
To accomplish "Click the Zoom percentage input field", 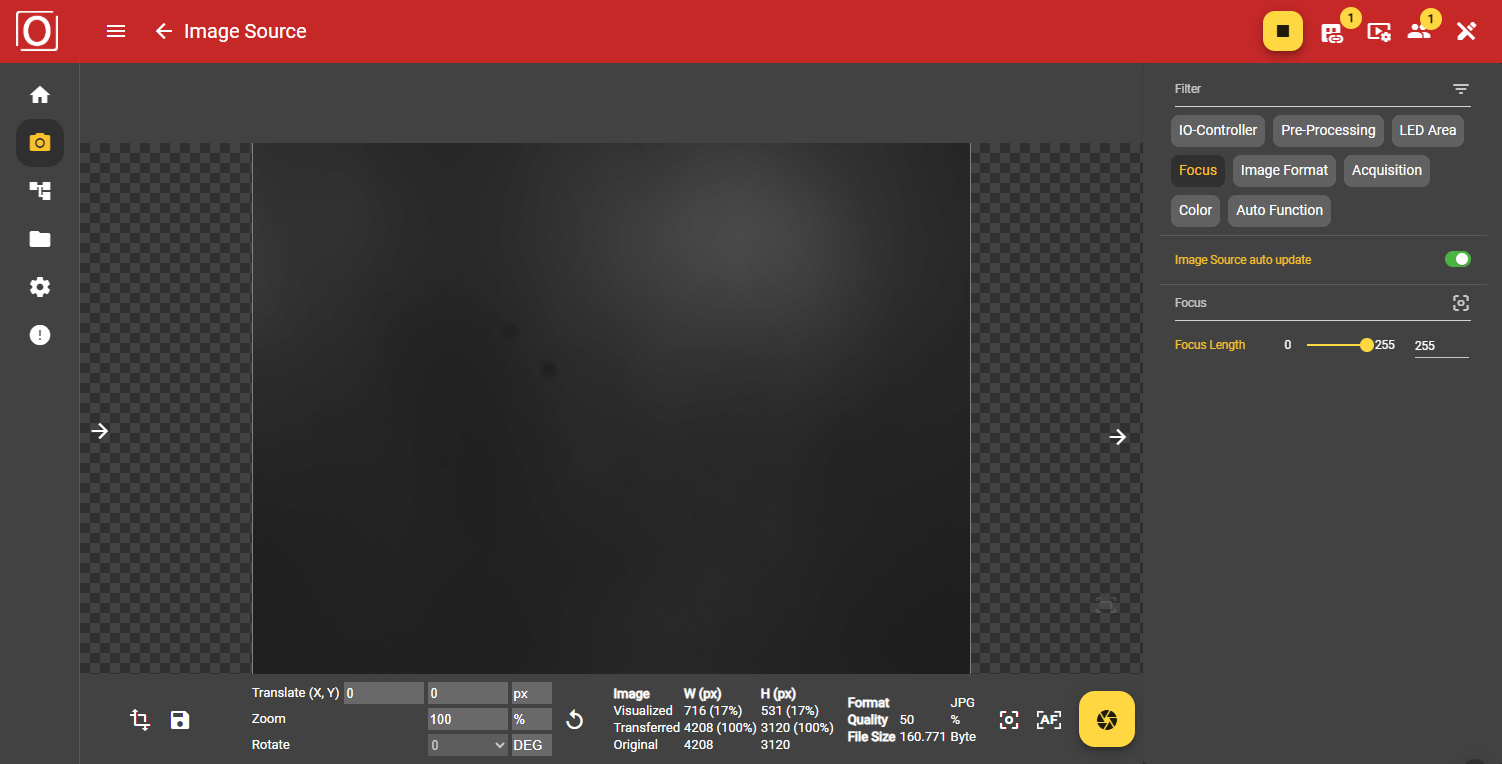I will [467, 718].
